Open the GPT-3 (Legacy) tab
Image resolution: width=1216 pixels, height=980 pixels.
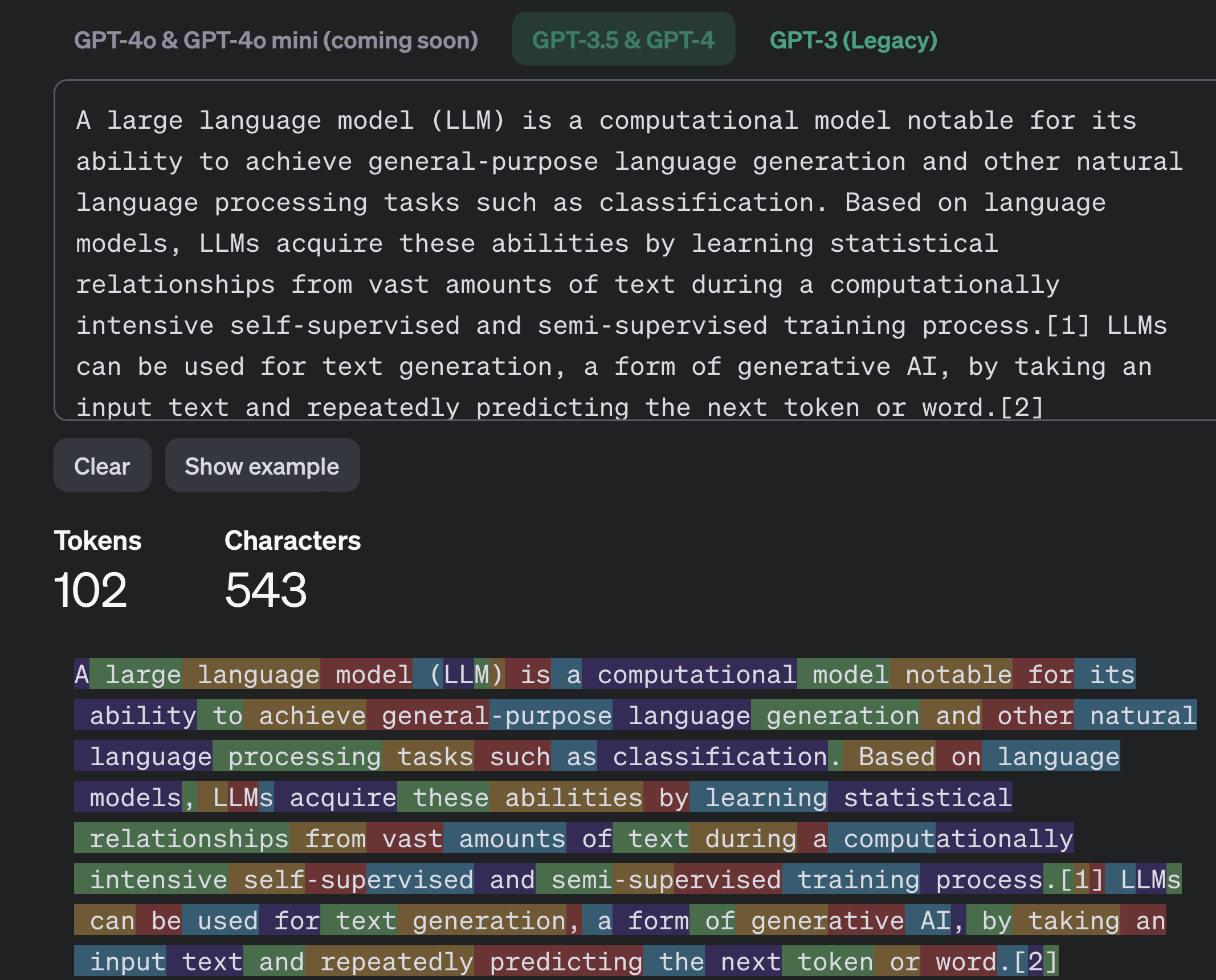coord(853,40)
